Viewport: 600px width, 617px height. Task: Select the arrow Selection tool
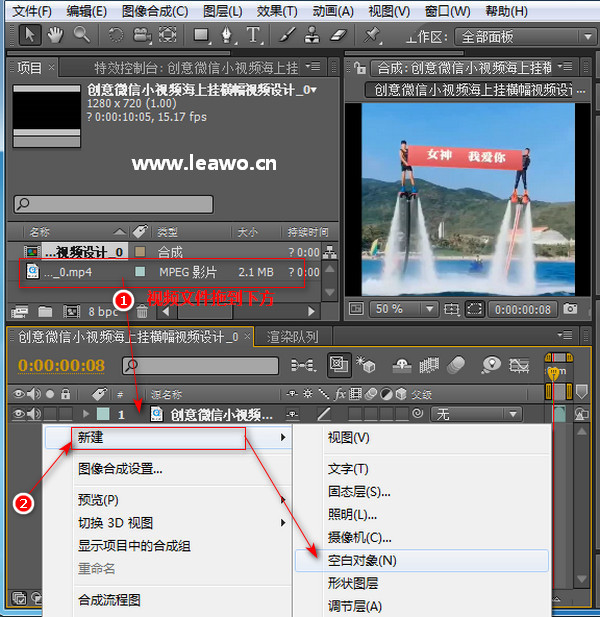click(30, 35)
